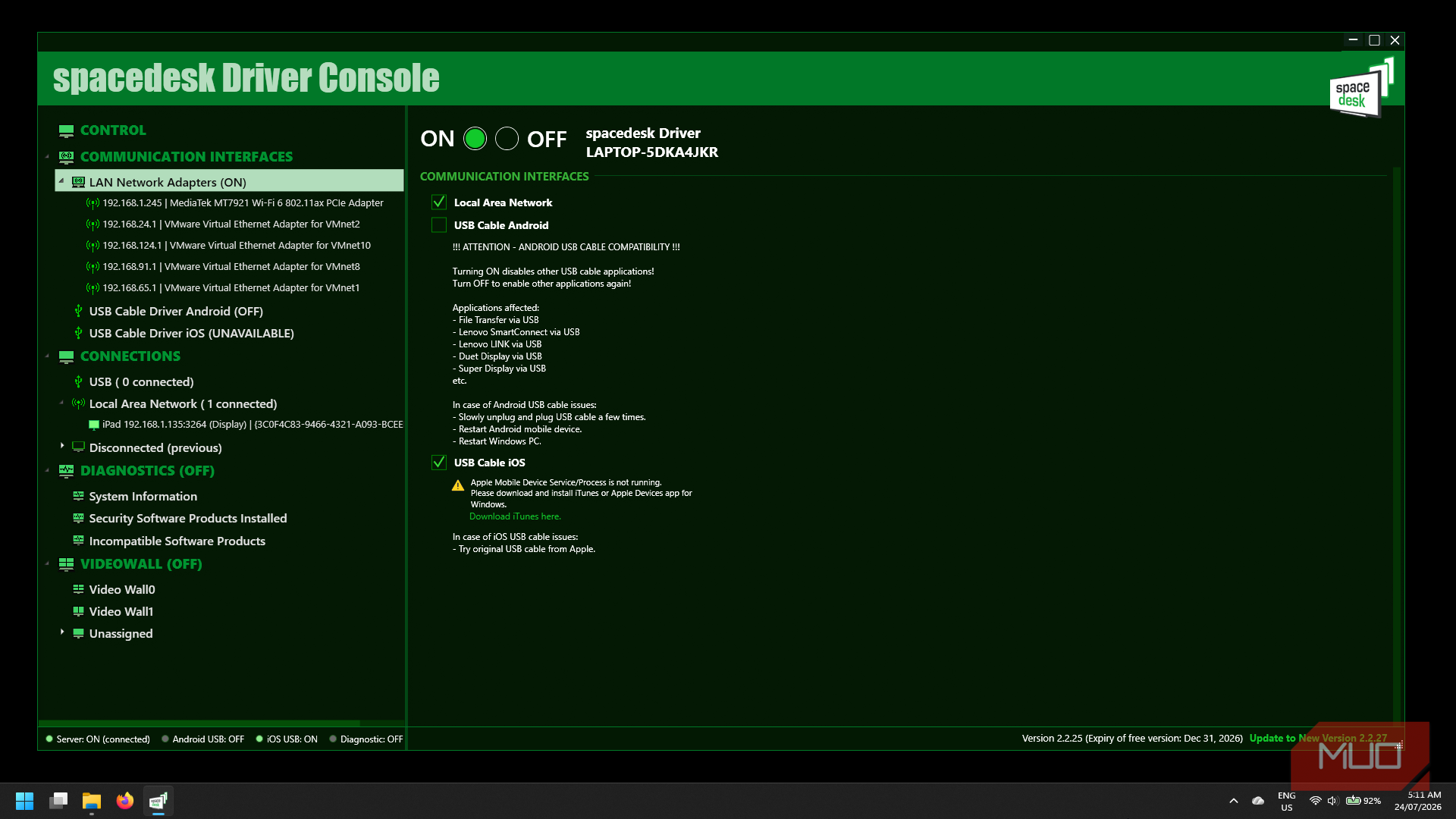Click the Disconnected (previous) monitor icon
Viewport: 1456px width, 819px height.
point(78,447)
